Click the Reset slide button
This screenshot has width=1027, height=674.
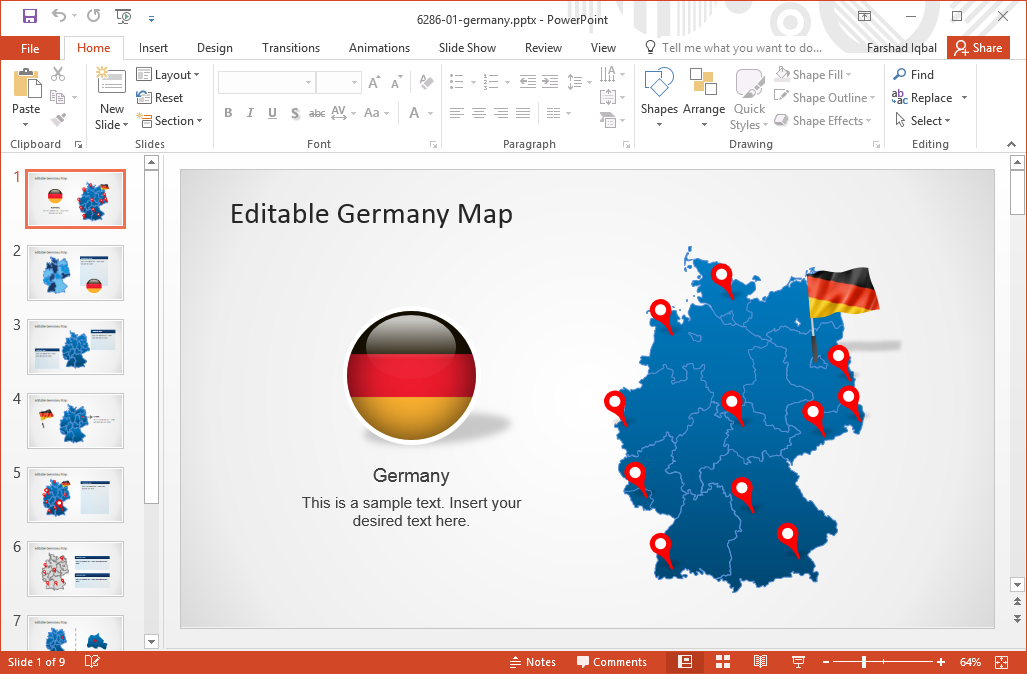[160, 98]
